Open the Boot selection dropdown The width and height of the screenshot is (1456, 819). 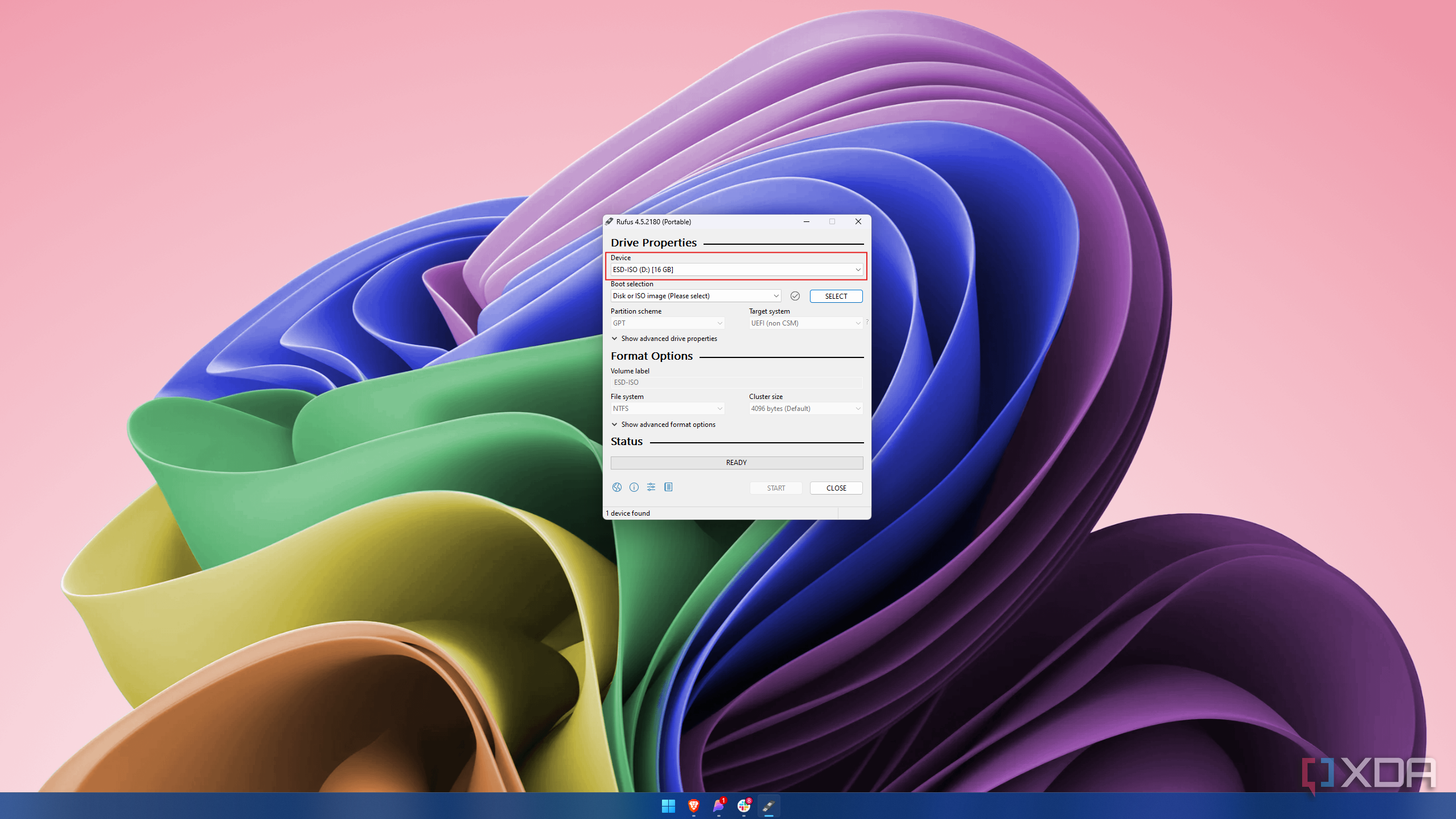pyautogui.click(x=695, y=296)
